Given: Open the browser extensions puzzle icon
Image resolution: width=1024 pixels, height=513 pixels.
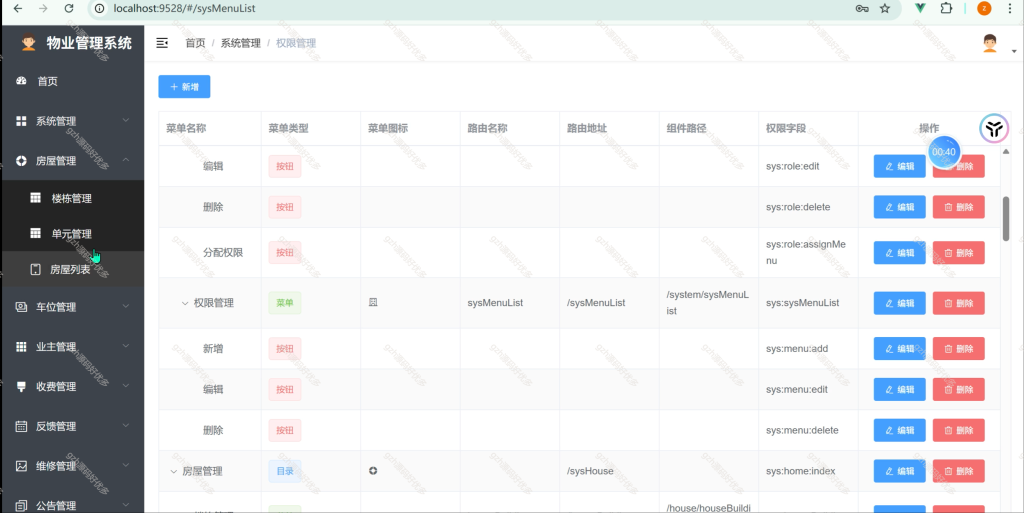Looking at the screenshot, I should point(946,8).
